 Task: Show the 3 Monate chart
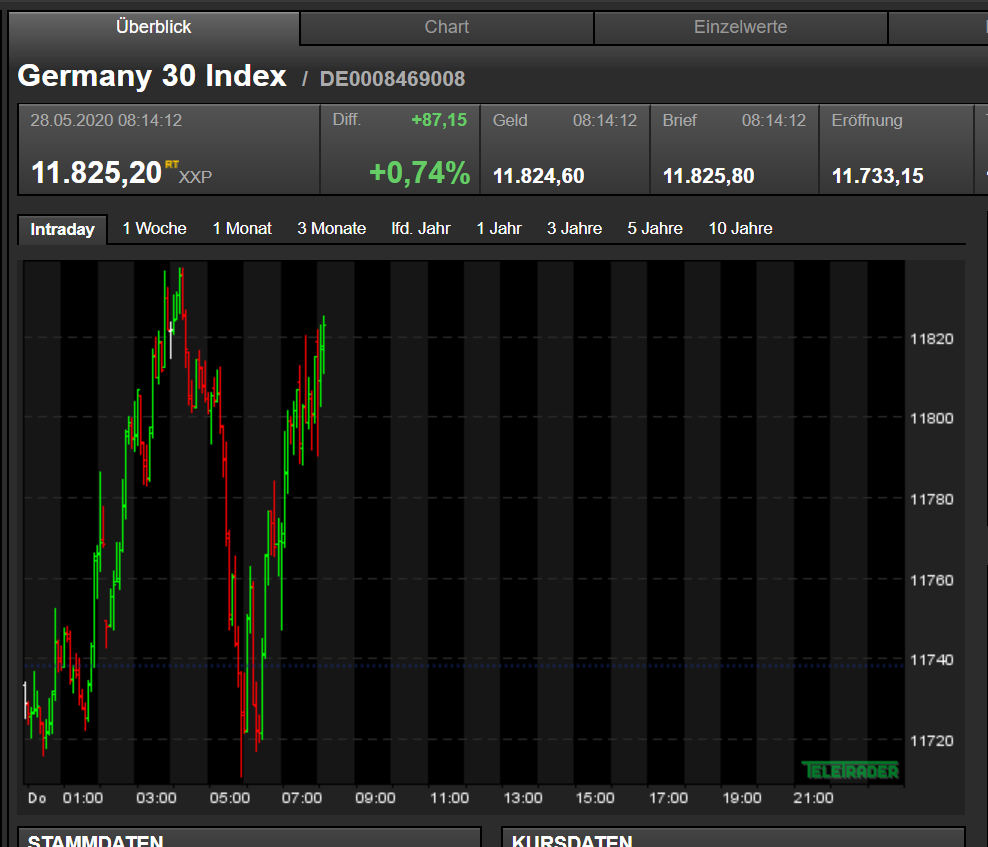[x=331, y=228]
